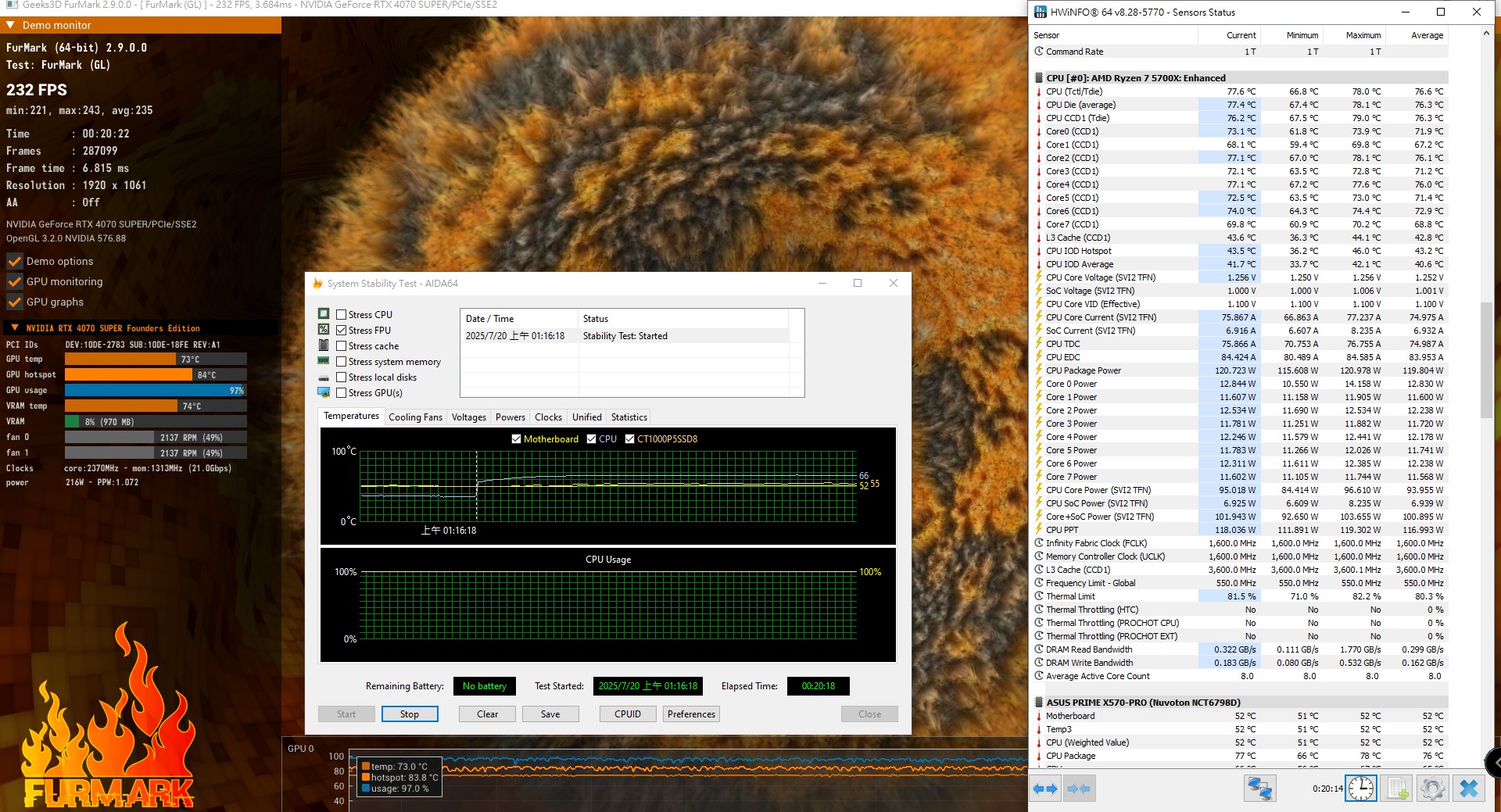Uncheck Motherboard in the temperature graph legend
Screen dimensions: 1501x812
click(x=516, y=438)
